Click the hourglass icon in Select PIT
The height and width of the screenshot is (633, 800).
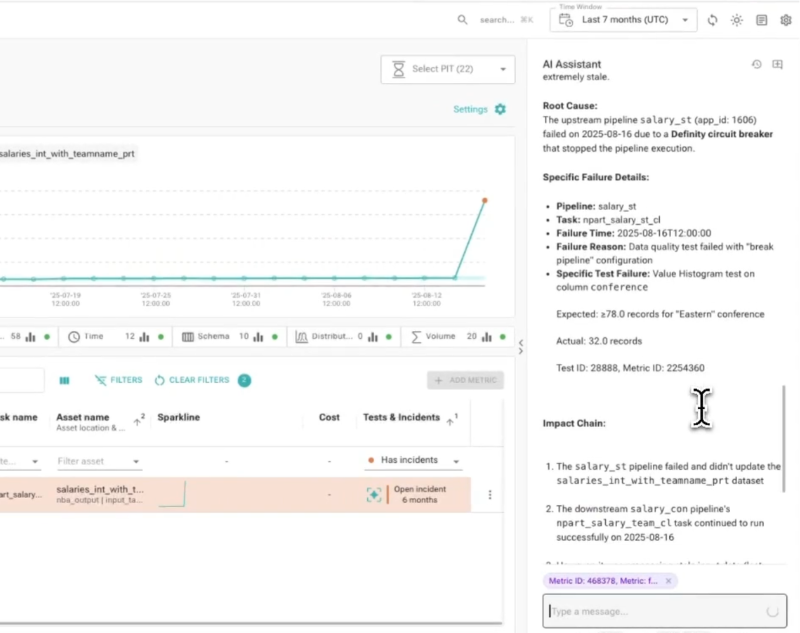click(x=398, y=69)
